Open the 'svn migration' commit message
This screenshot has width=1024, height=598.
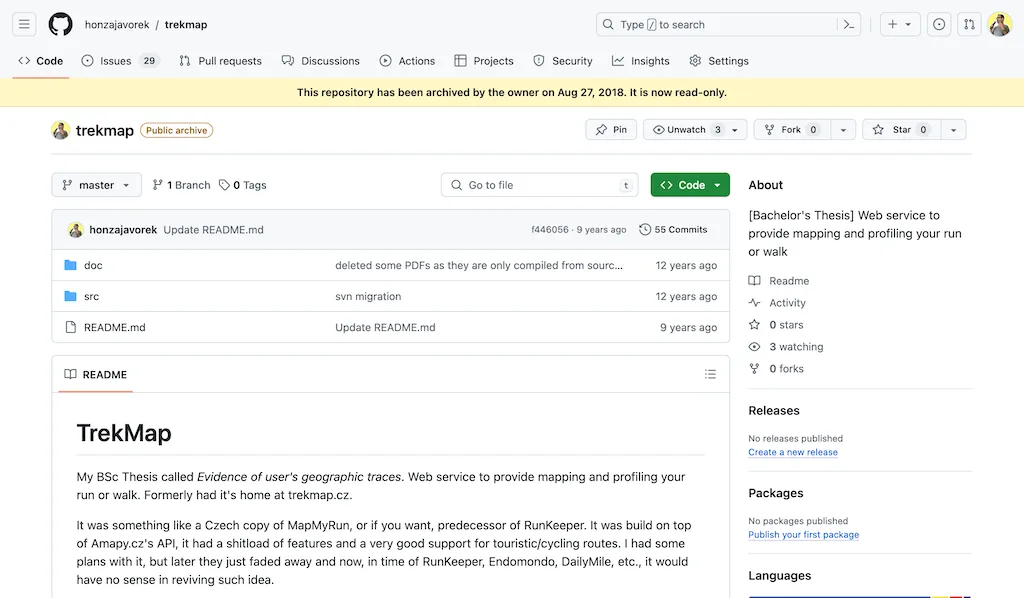[x=368, y=296]
